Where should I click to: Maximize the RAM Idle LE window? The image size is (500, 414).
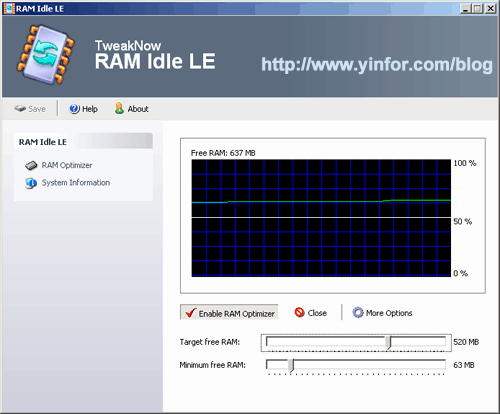(477, 8)
